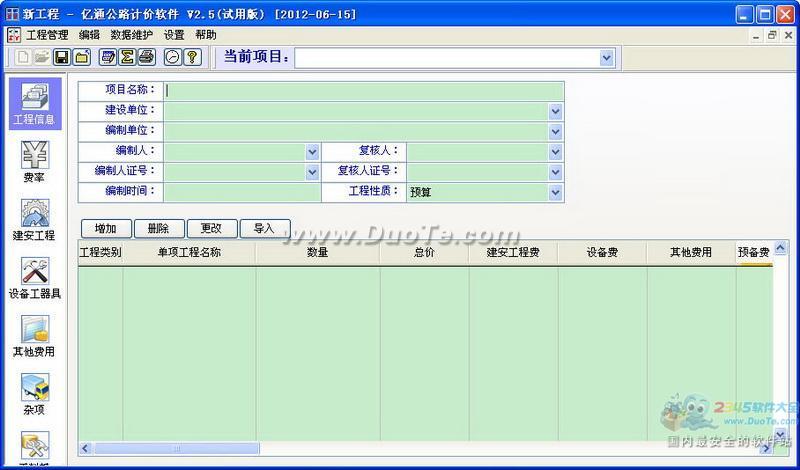Expand the 编制人 dropdown
Screen dimensions: 800x470
pyautogui.click(x=312, y=152)
